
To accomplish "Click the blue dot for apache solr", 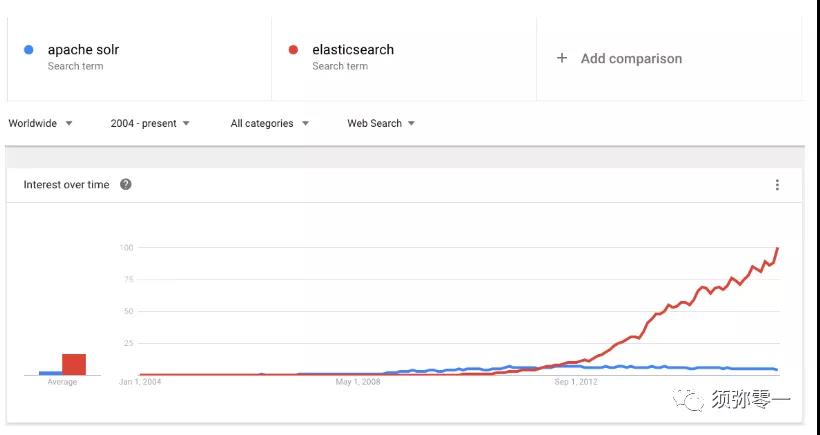I will coord(29,50).
